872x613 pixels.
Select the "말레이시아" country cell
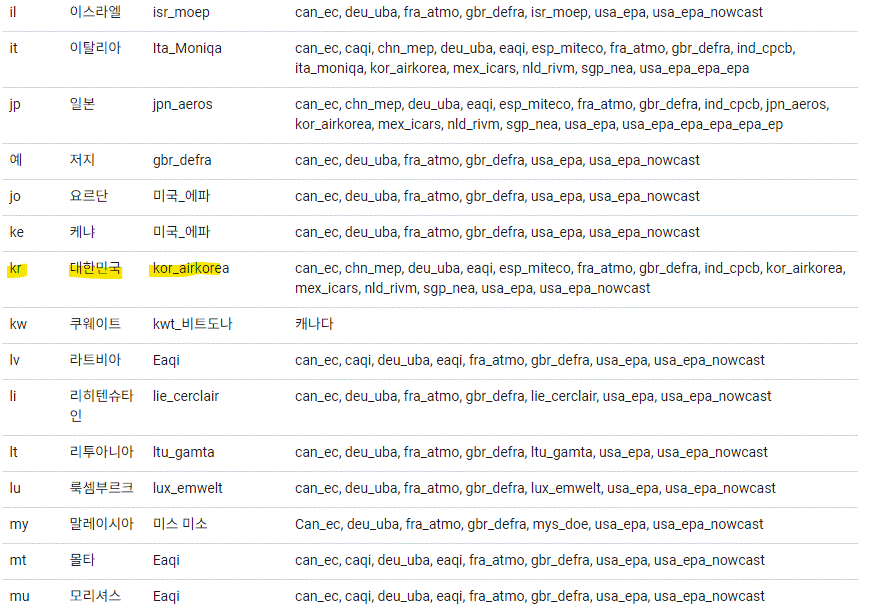coord(101,524)
